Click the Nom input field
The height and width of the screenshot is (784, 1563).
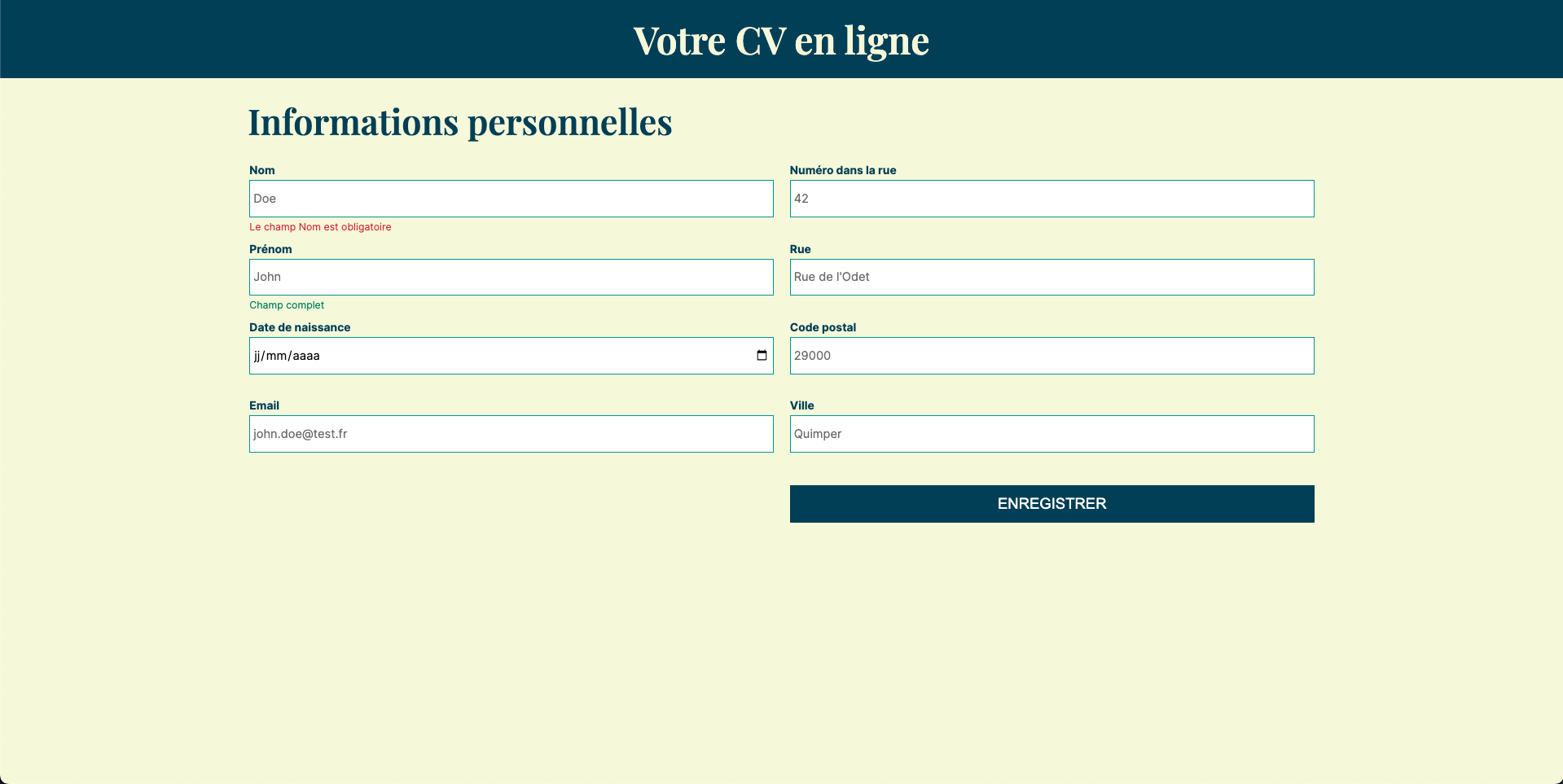[511, 199]
